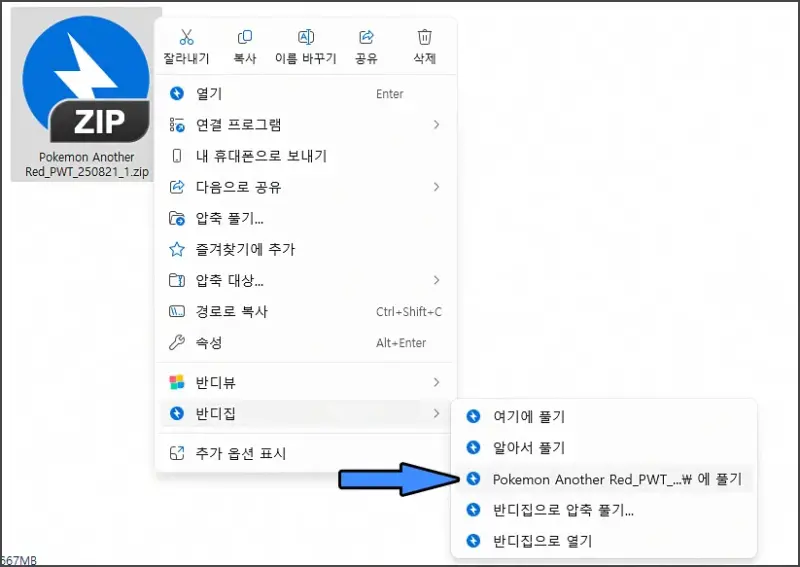This screenshot has width=800, height=567.
Task: Click the icon beside 추가 옵션 표시
Action: (177, 453)
